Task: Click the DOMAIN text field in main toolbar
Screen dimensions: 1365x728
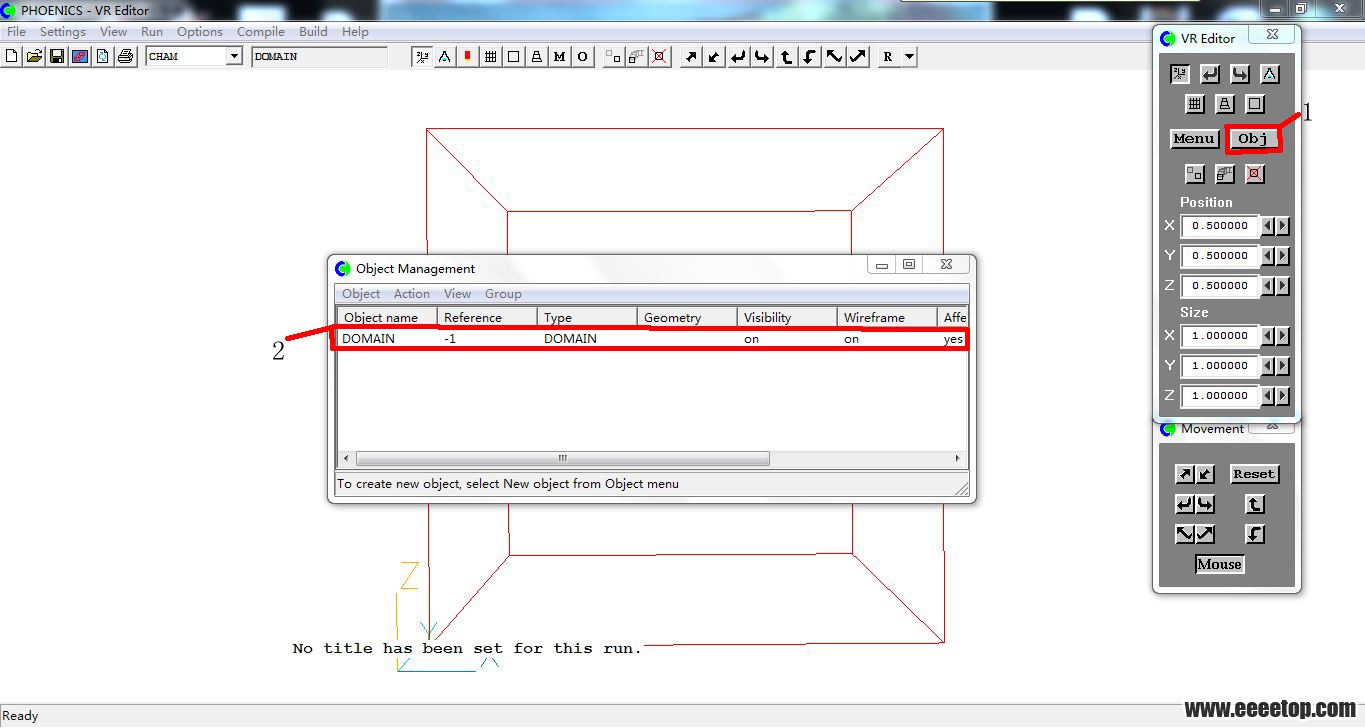Action: point(319,57)
